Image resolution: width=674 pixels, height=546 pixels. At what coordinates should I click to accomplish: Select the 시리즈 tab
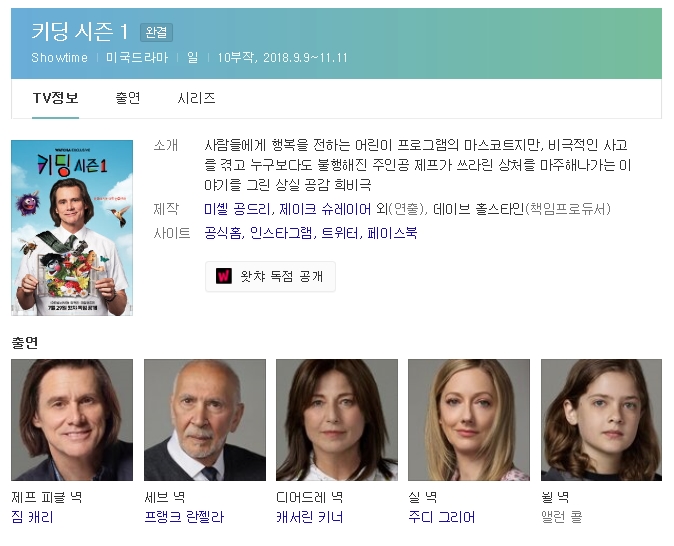point(196,98)
